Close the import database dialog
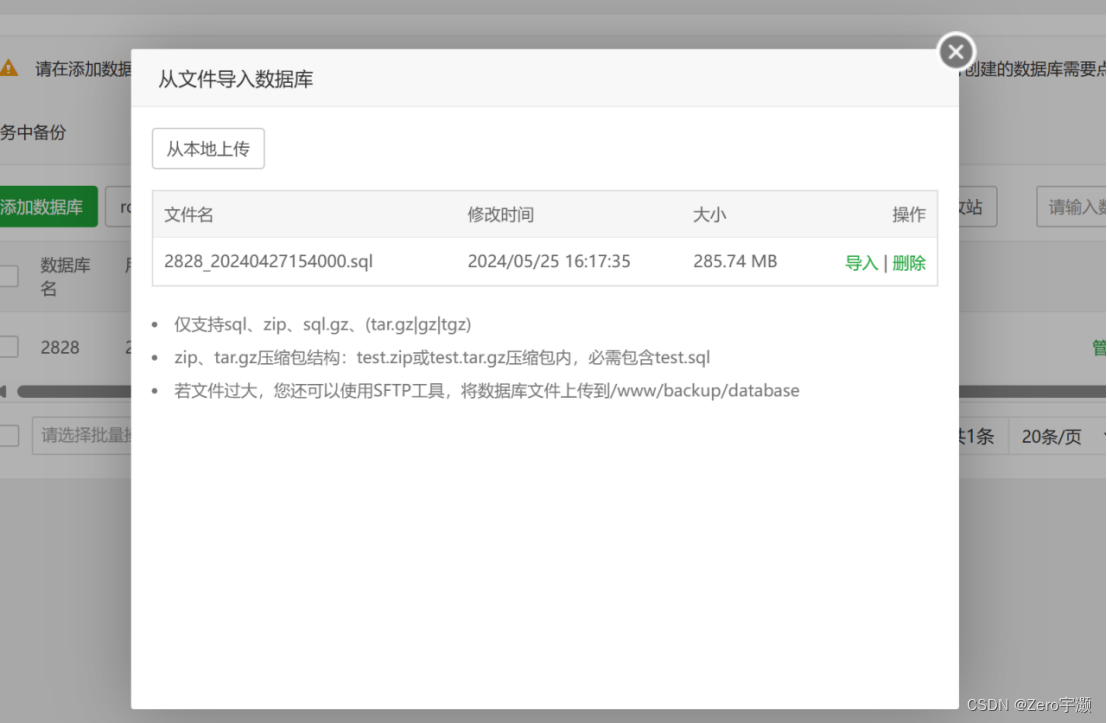The image size is (1107, 723). coord(956,52)
